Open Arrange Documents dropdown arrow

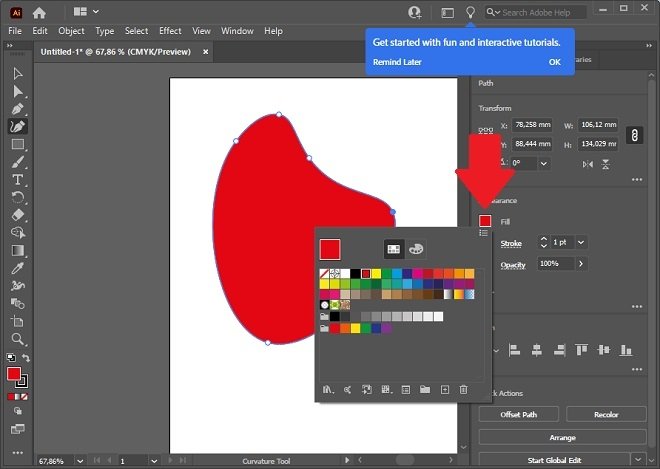tap(96, 11)
